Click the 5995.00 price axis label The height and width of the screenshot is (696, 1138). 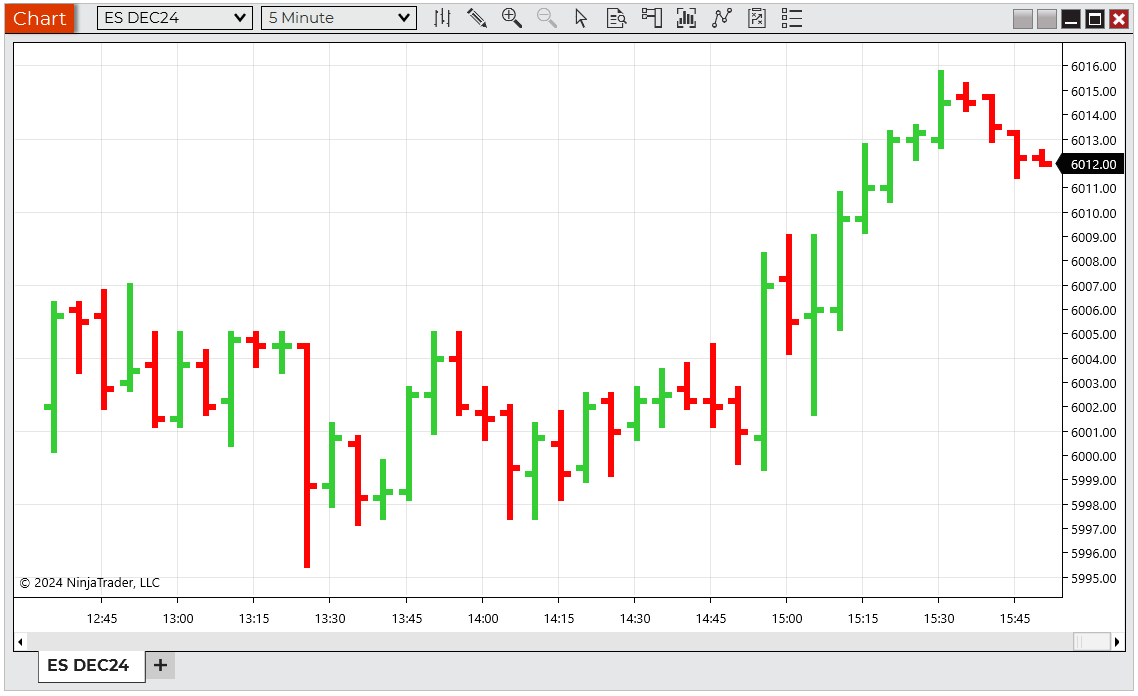[x=1093, y=578]
